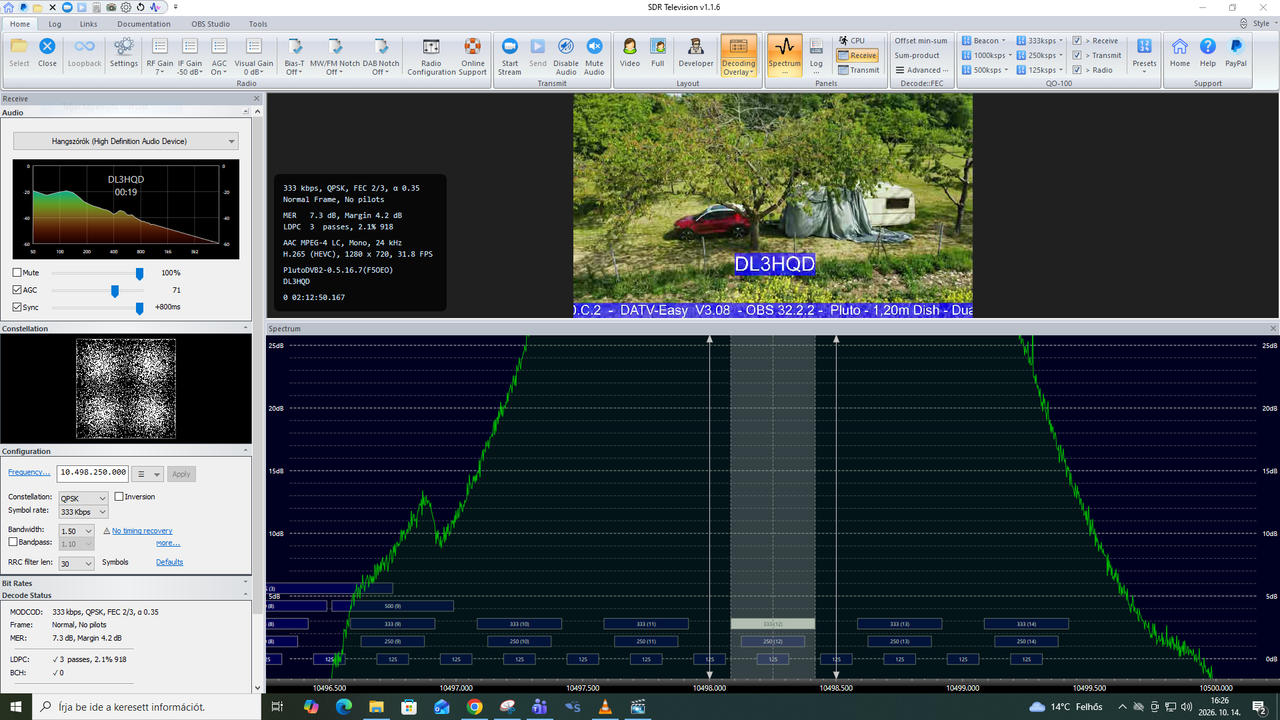This screenshot has width=1280, height=720.
Task: Adjust the AGC level slider
Action: pos(115,290)
